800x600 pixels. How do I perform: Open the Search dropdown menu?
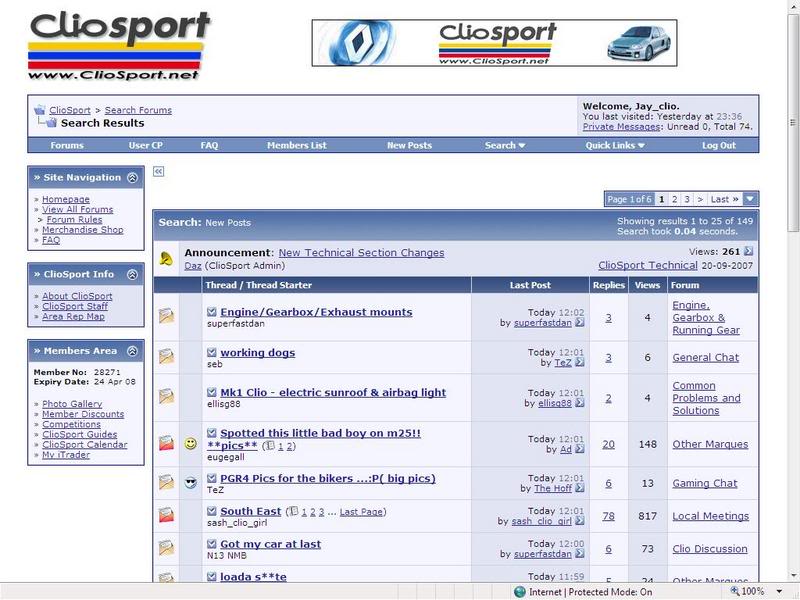(505, 145)
